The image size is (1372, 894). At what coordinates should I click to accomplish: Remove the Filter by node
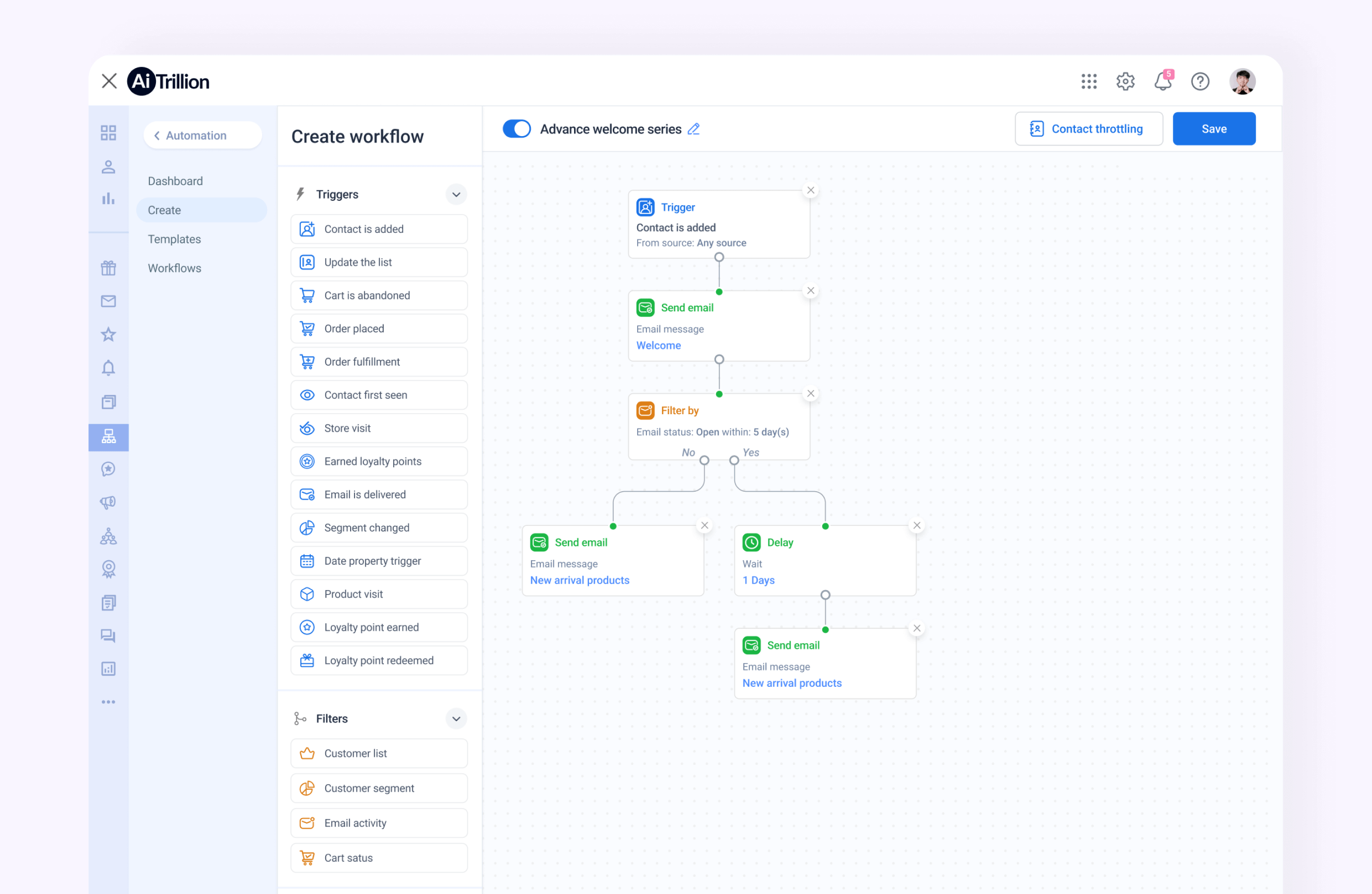click(810, 393)
